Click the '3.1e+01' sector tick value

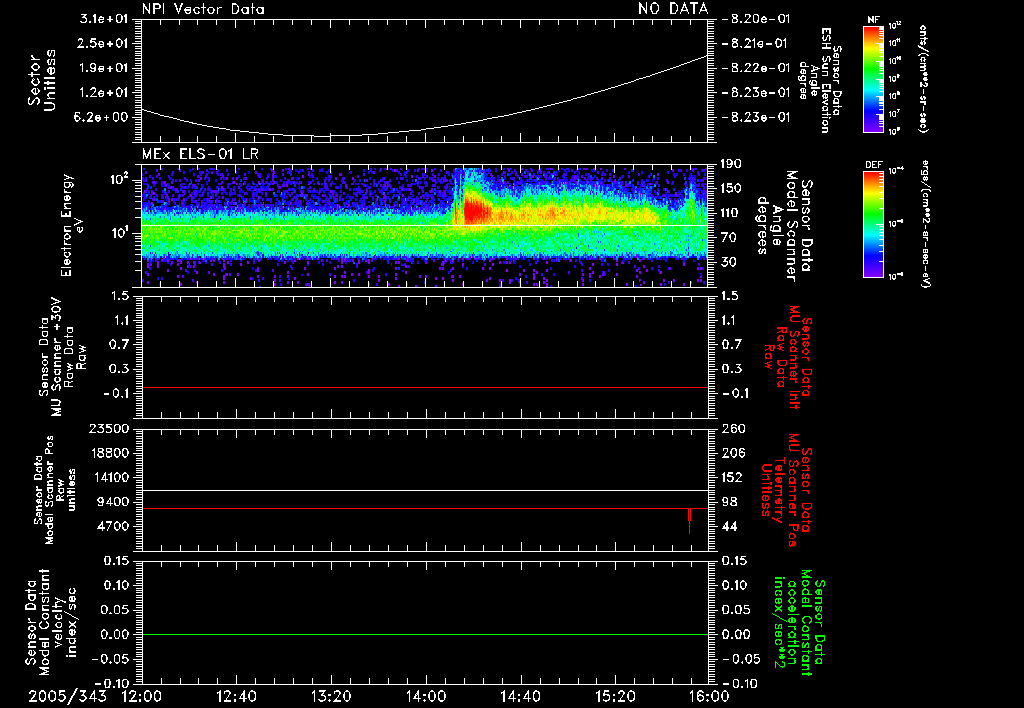pos(104,19)
